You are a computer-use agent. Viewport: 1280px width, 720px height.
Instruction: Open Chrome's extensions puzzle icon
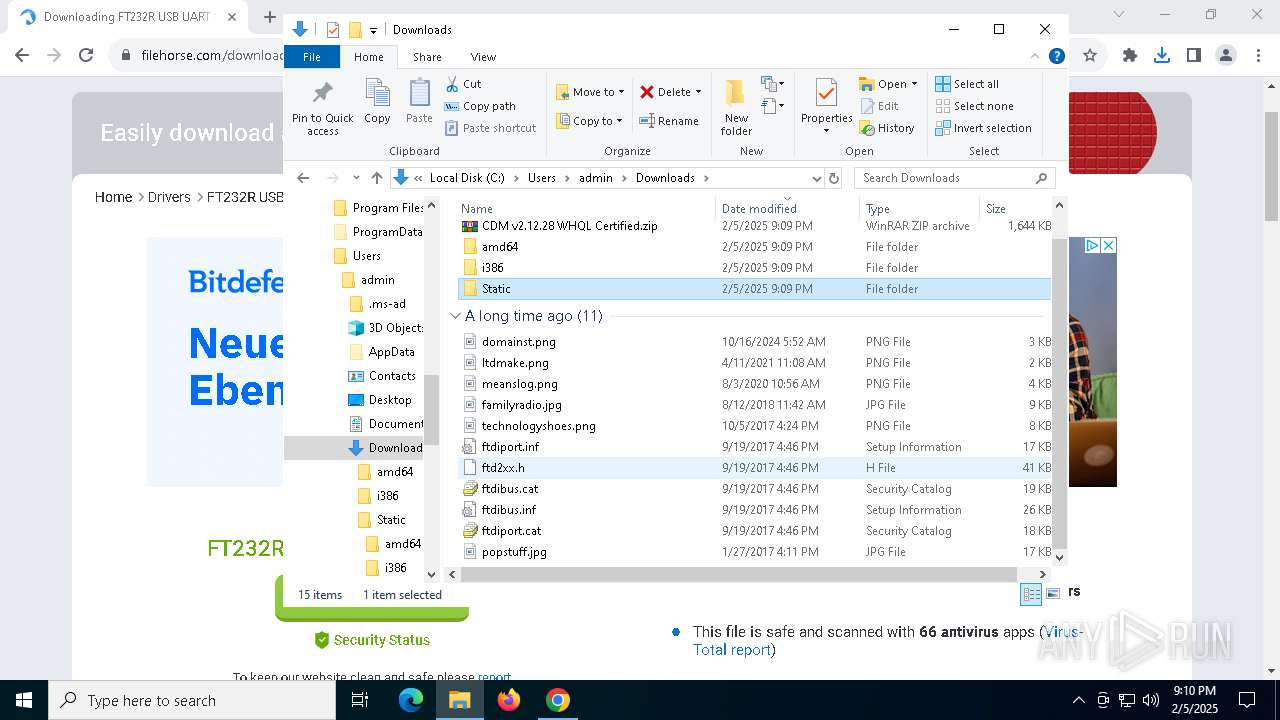click(x=1129, y=56)
